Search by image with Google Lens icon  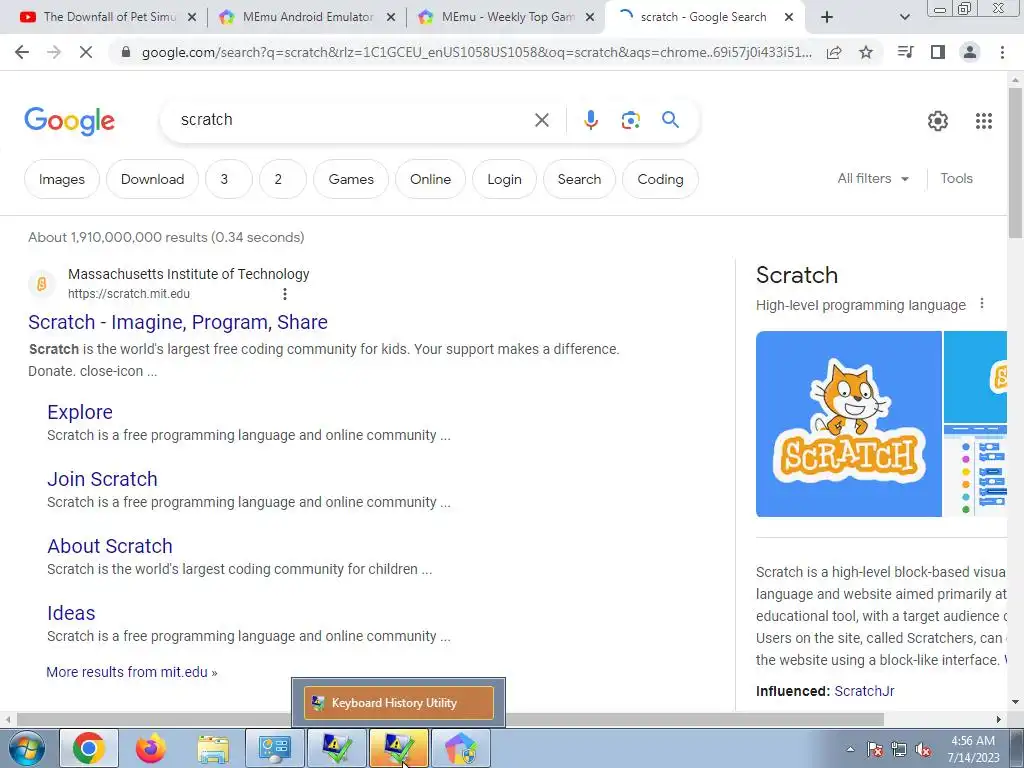coord(630,120)
